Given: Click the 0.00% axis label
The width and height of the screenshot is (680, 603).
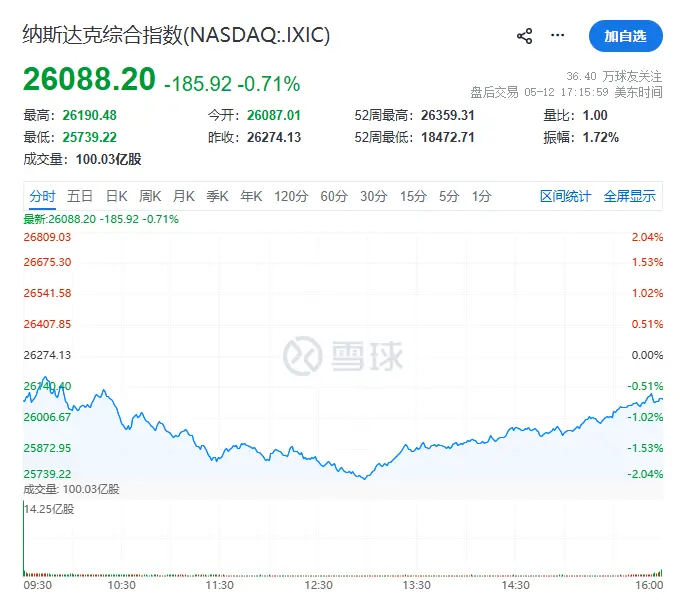Looking at the screenshot, I should pyautogui.click(x=647, y=355).
